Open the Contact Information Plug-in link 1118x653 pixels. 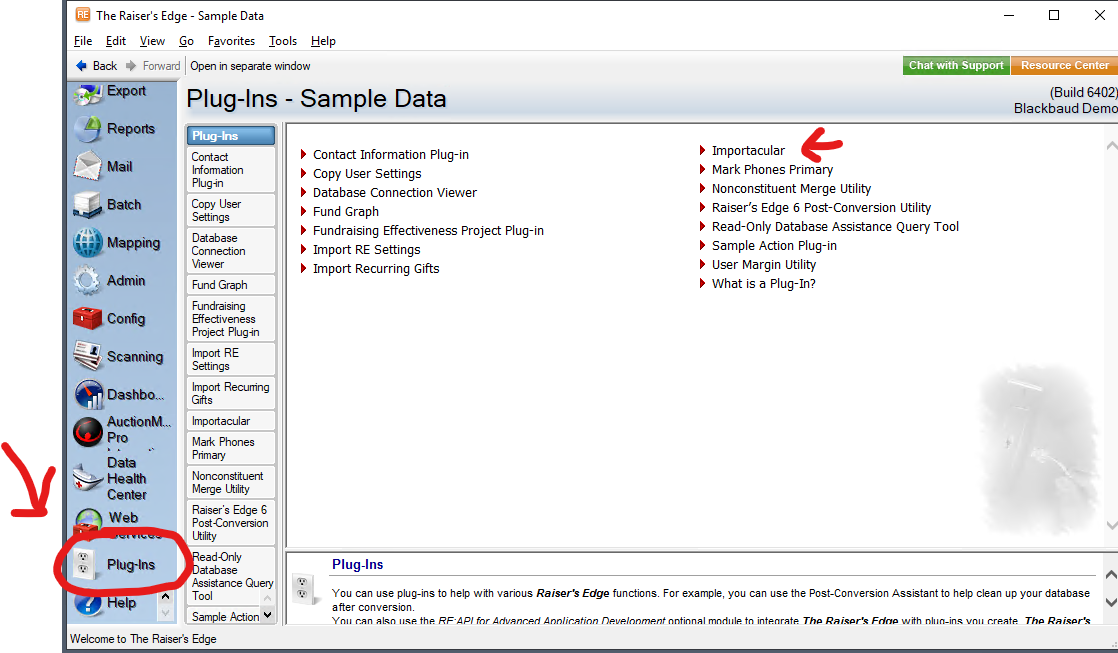pos(391,155)
